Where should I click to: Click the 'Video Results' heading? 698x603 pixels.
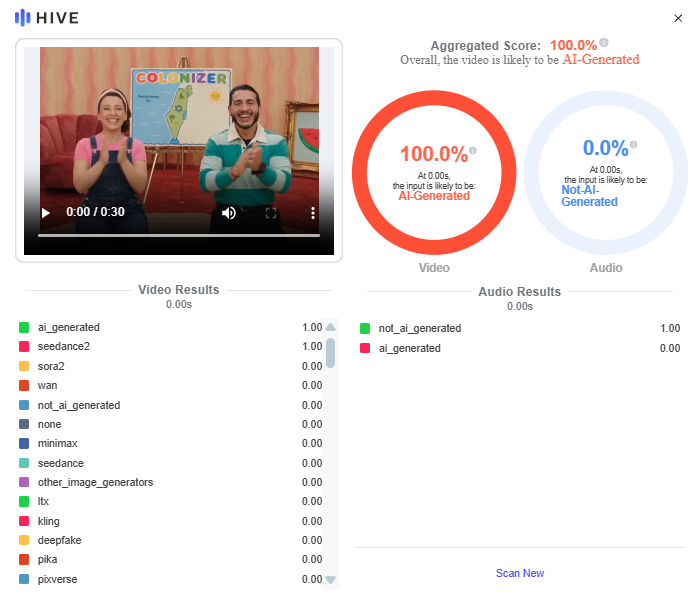pos(179,290)
